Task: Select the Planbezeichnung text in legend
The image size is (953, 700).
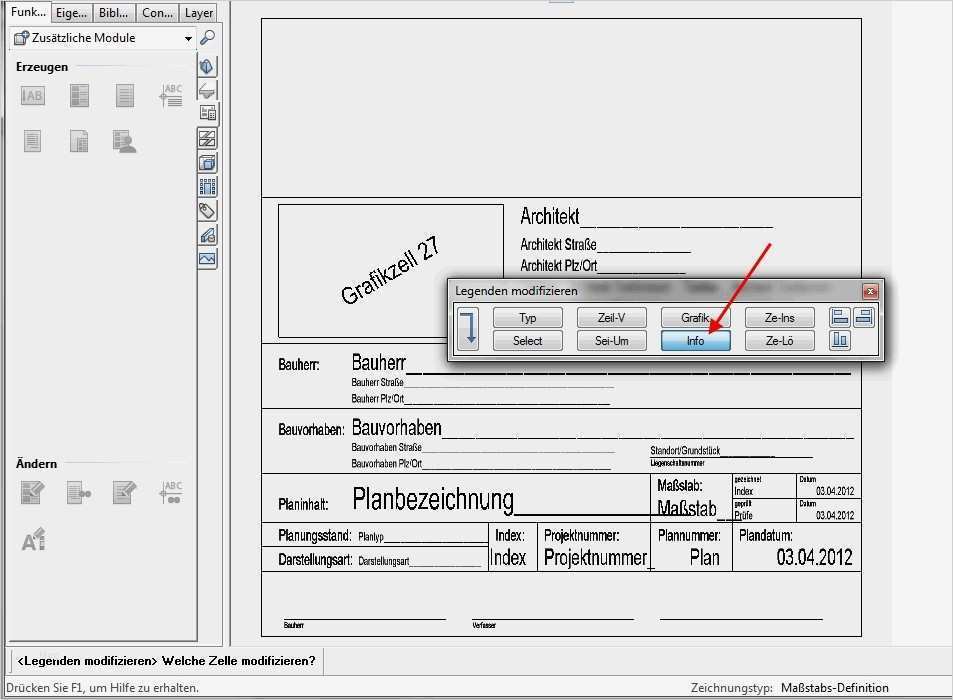Action: click(433, 499)
